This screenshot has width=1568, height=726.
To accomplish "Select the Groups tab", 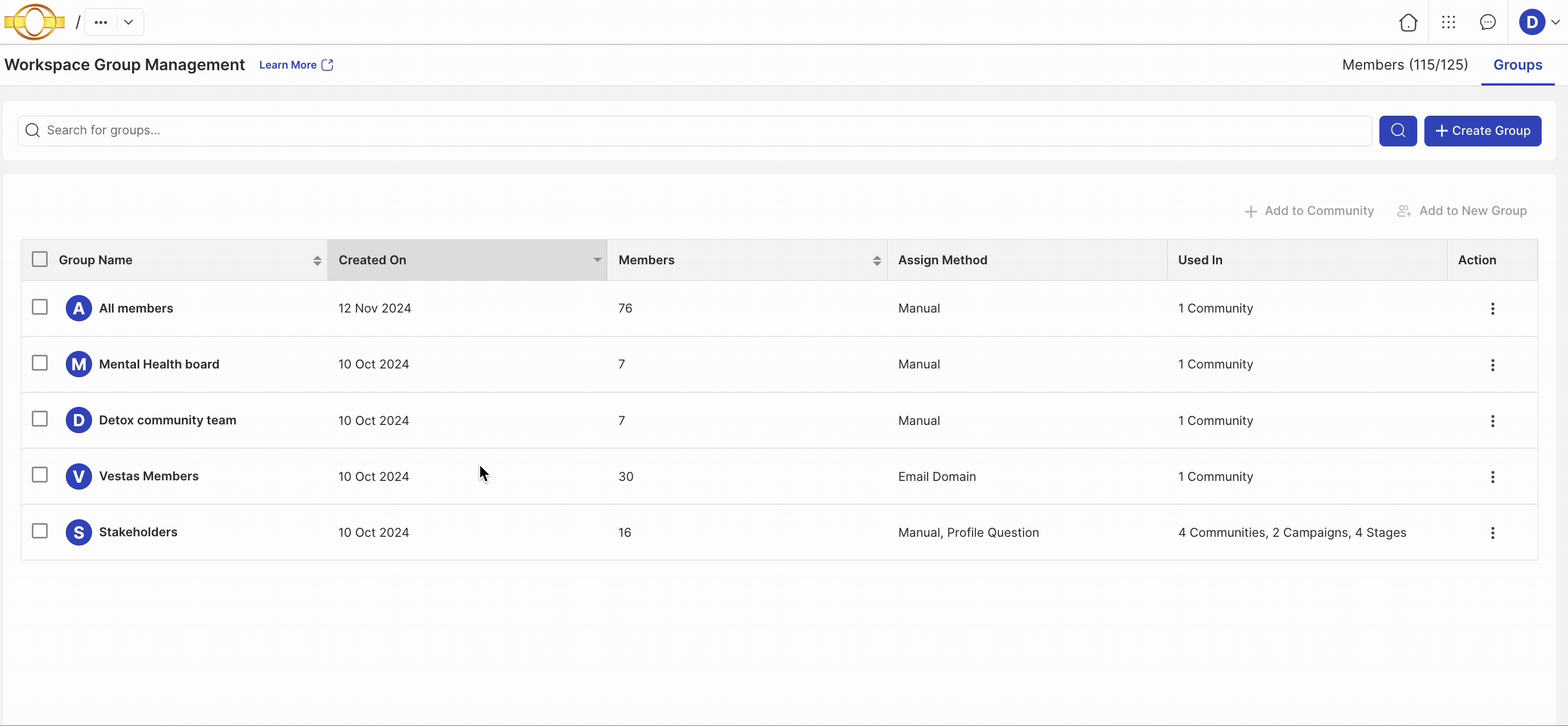I will (1518, 65).
